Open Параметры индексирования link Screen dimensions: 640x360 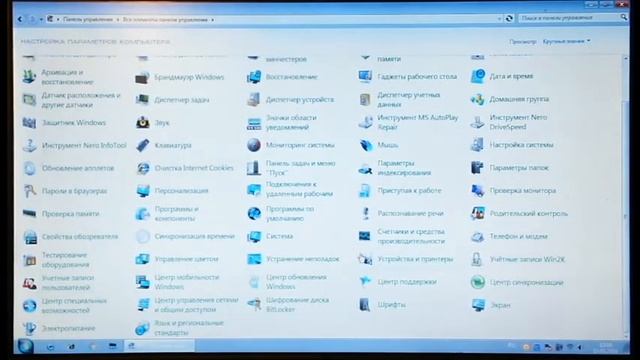[404, 168]
